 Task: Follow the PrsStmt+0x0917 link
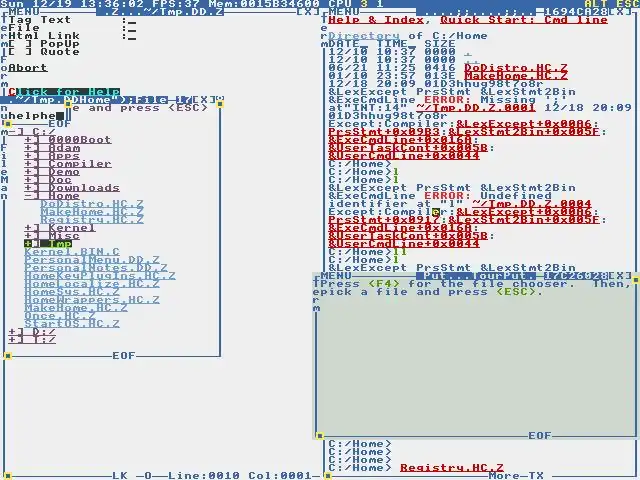pos(384,220)
